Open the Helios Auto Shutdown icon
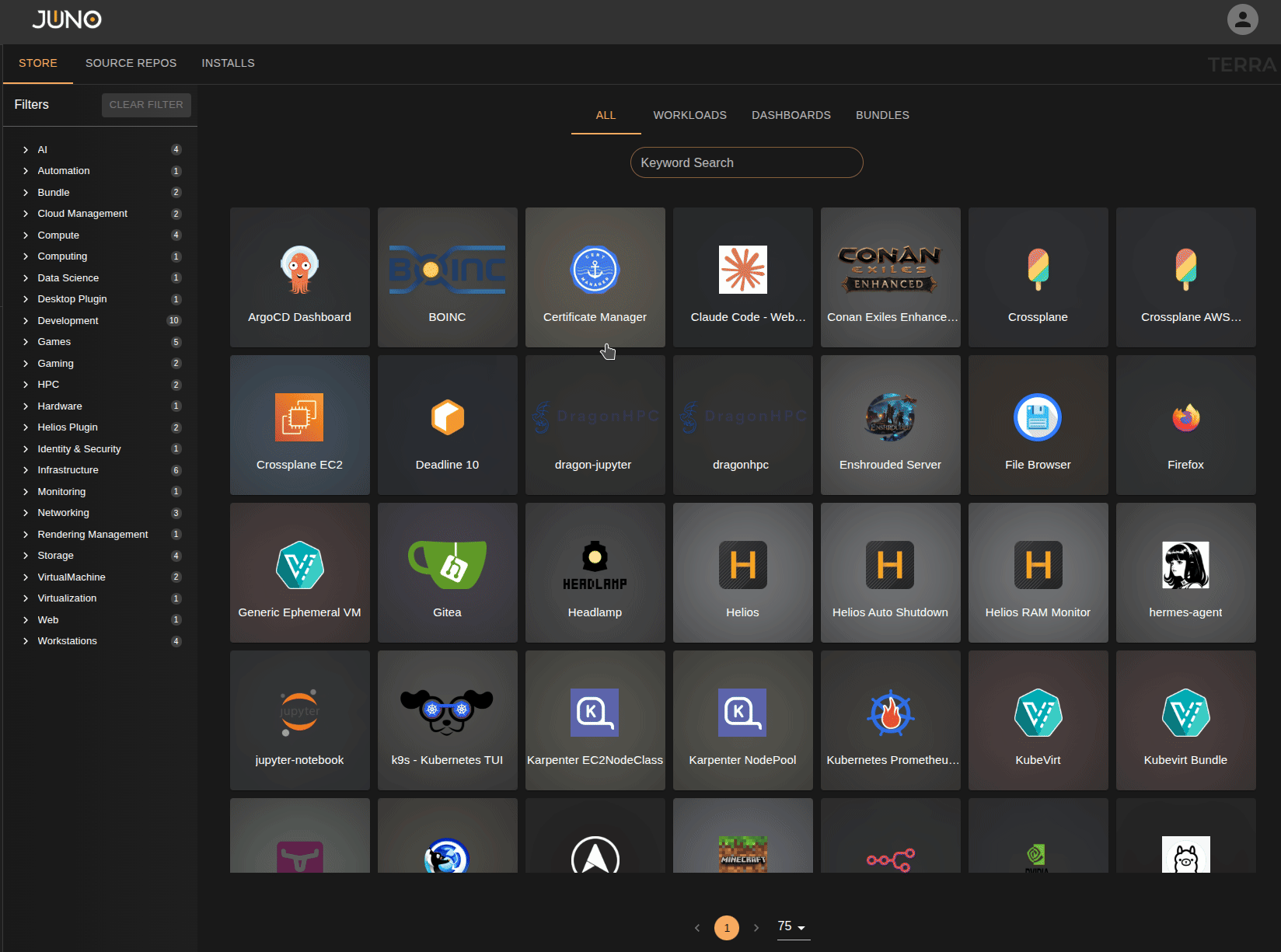 click(x=890, y=565)
